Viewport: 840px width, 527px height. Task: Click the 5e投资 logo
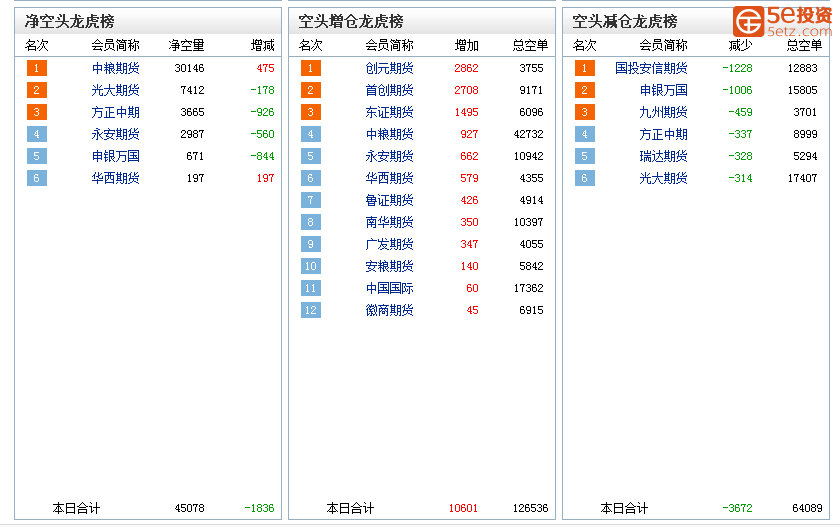click(783, 21)
